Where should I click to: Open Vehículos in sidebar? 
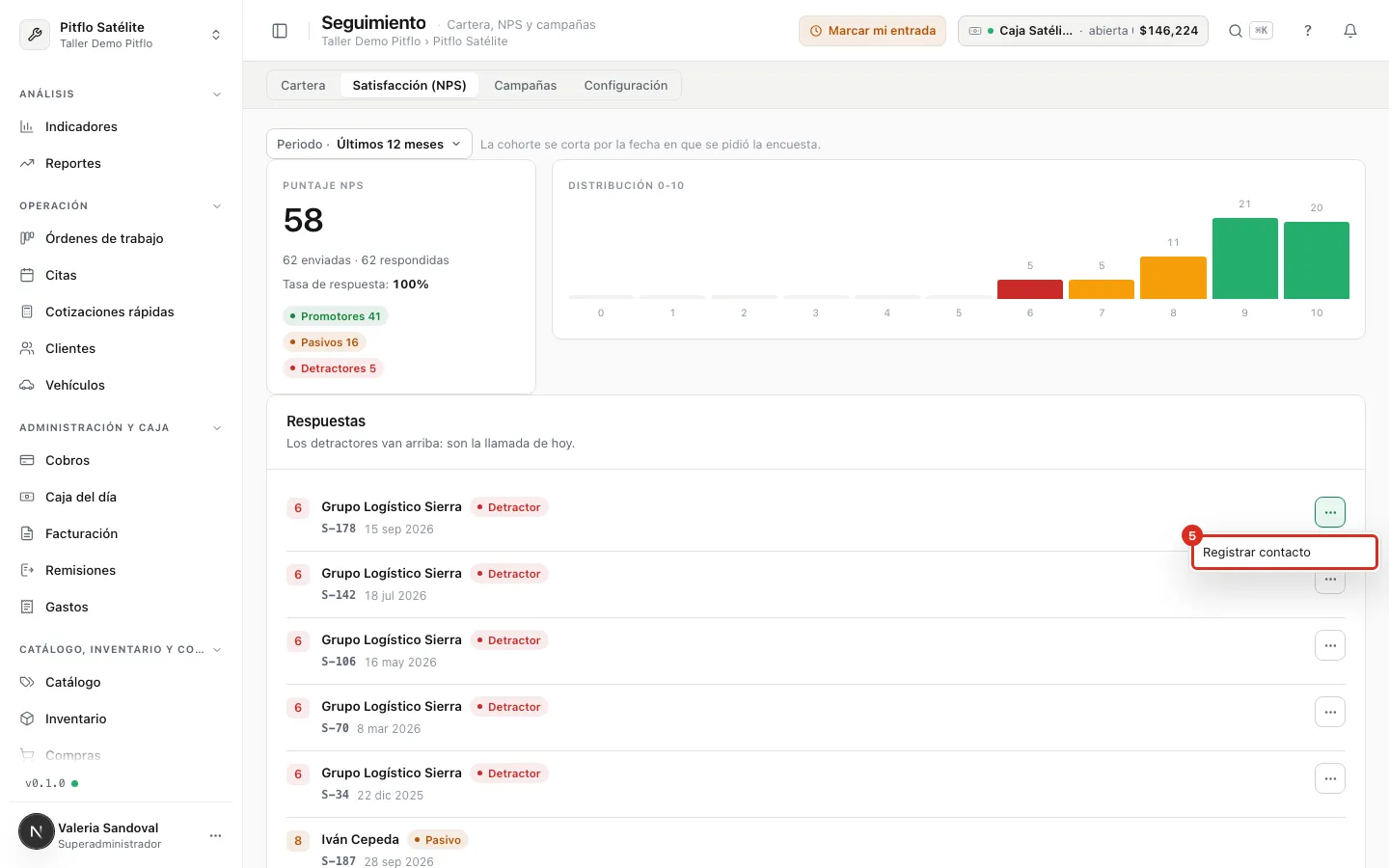pos(121,385)
